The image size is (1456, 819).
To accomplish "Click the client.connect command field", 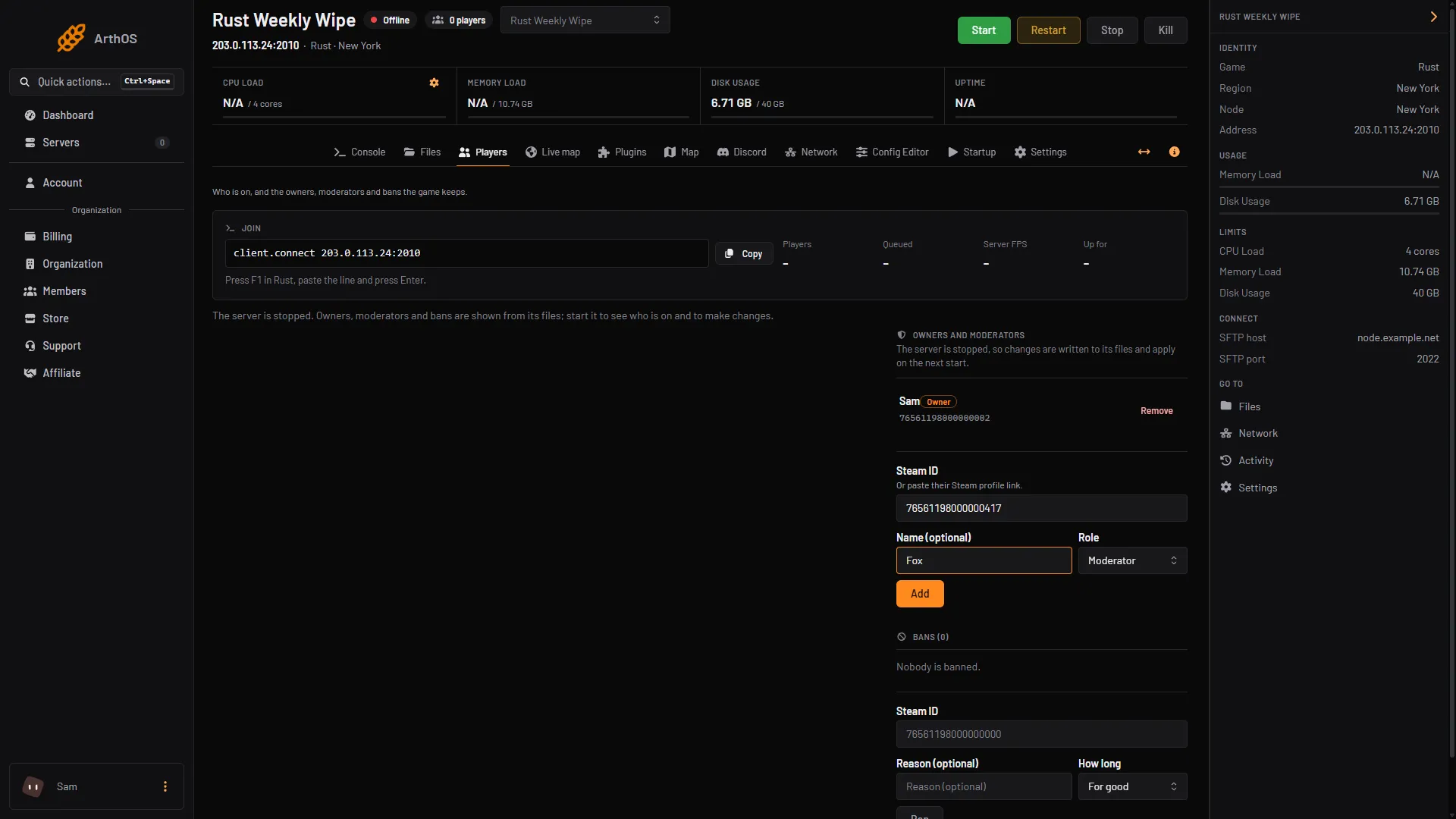I will pyautogui.click(x=466, y=253).
